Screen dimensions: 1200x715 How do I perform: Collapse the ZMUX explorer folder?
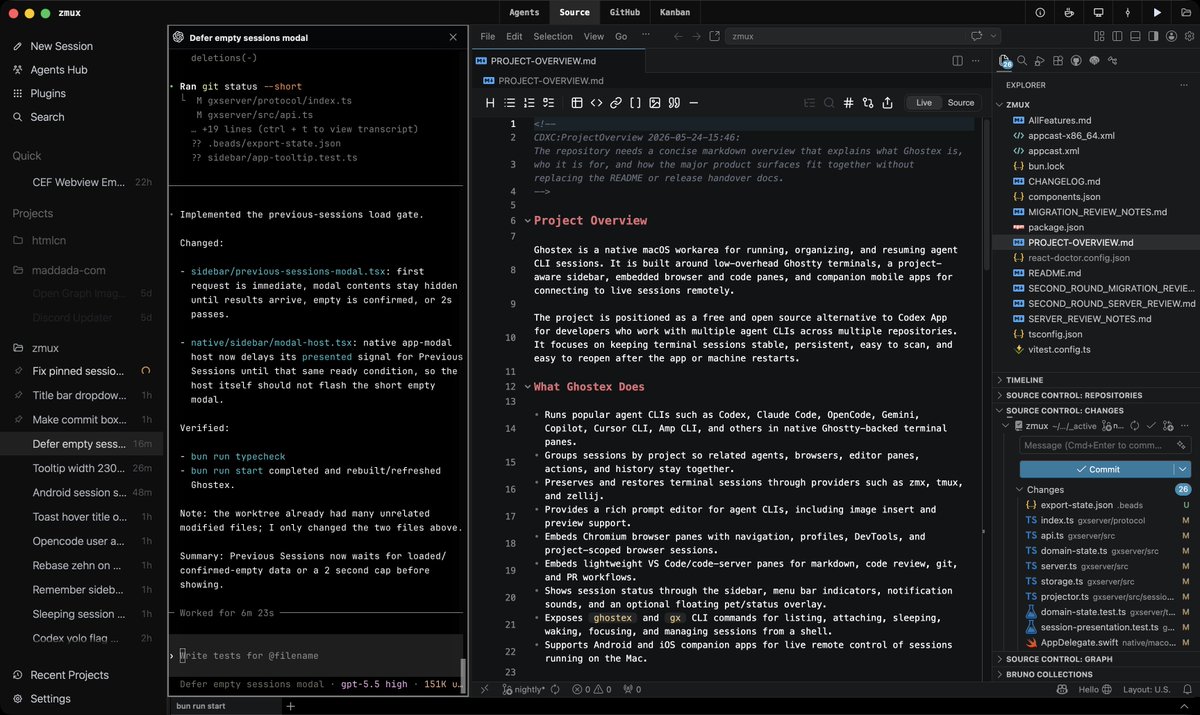pyautogui.click(x=1000, y=104)
